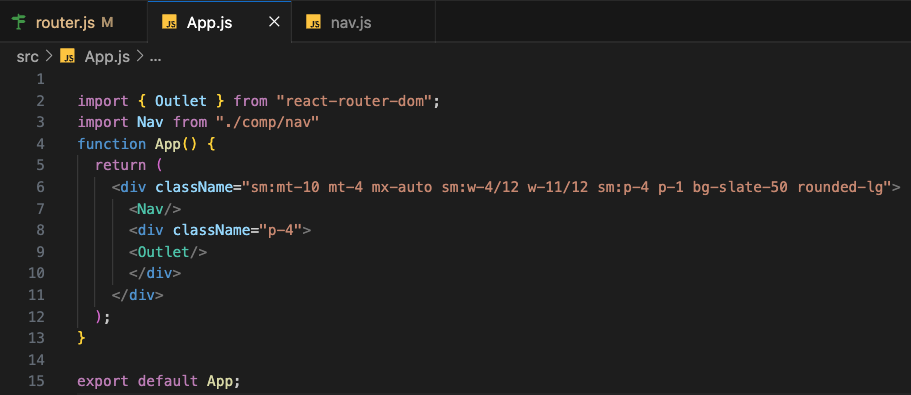Open the router.js tab
Viewport: 911px width, 395px height.
(x=74, y=22)
